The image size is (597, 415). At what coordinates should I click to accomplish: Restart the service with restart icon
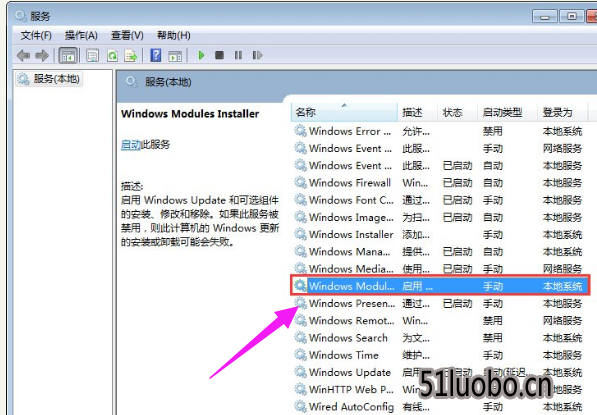coord(257,56)
